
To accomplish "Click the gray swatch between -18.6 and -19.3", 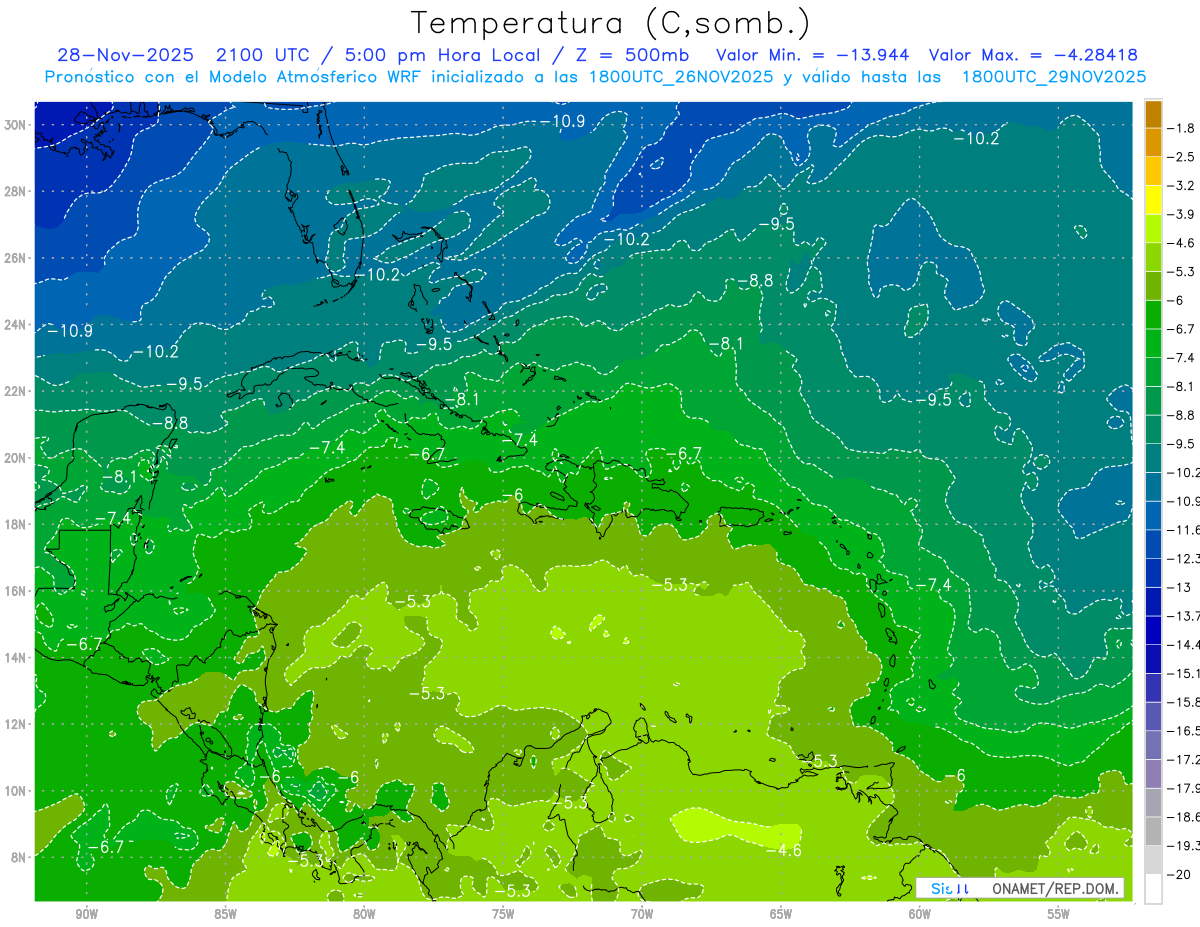I will click(1153, 831).
